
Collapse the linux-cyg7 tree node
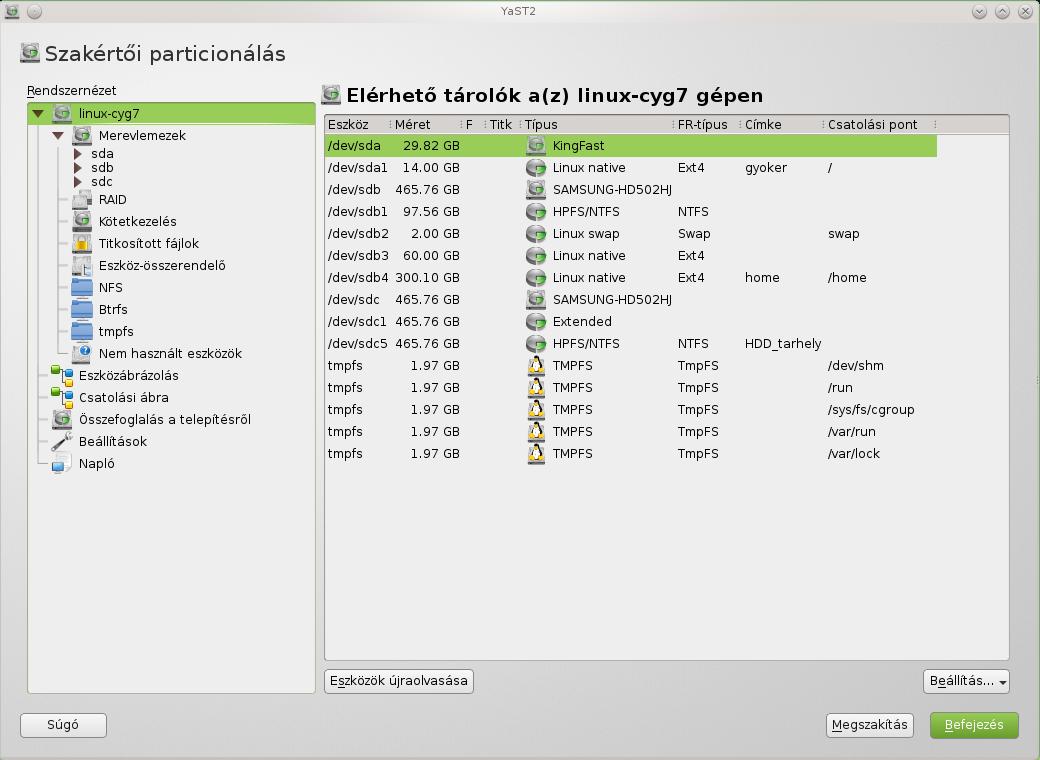click(38, 113)
